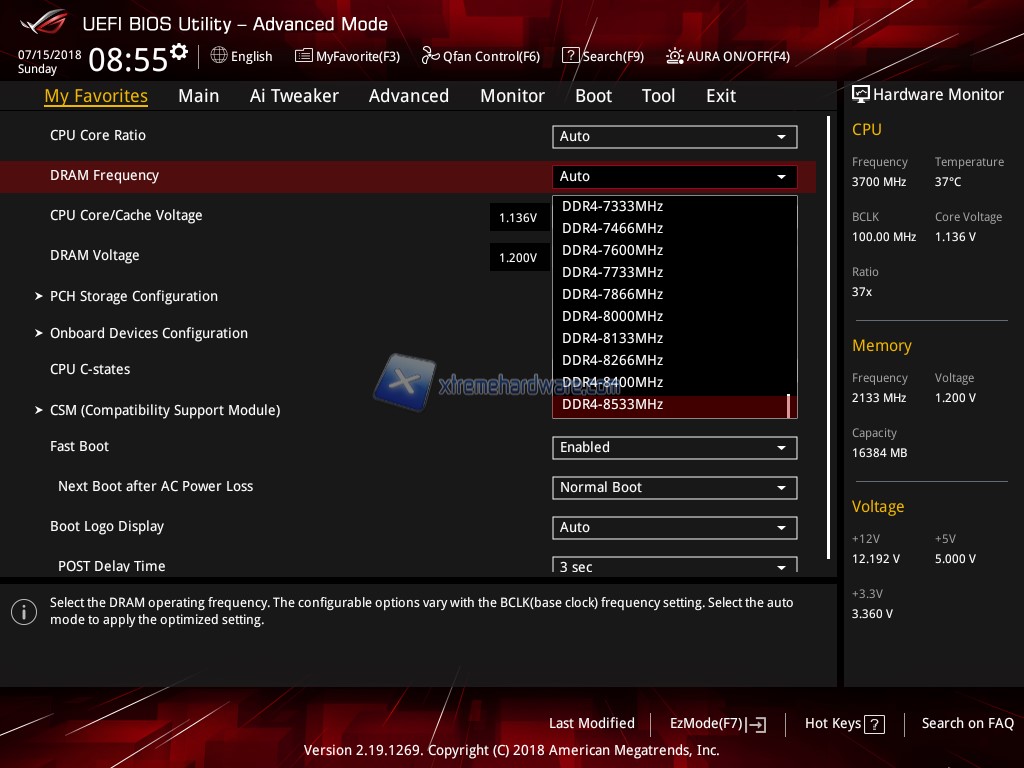Viewport: 1024px width, 768px height.
Task: Click the settings gear icon beside the clock
Action: click(x=179, y=52)
